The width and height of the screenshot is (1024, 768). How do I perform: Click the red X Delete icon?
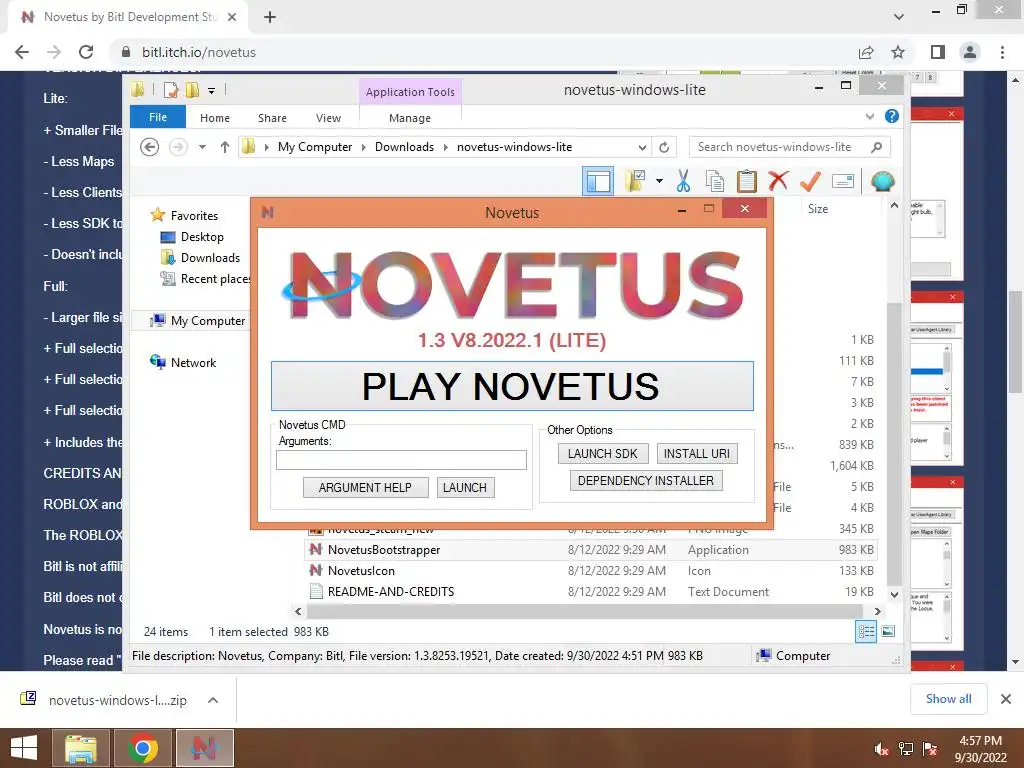pyautogui.click(x=778, y=180)
